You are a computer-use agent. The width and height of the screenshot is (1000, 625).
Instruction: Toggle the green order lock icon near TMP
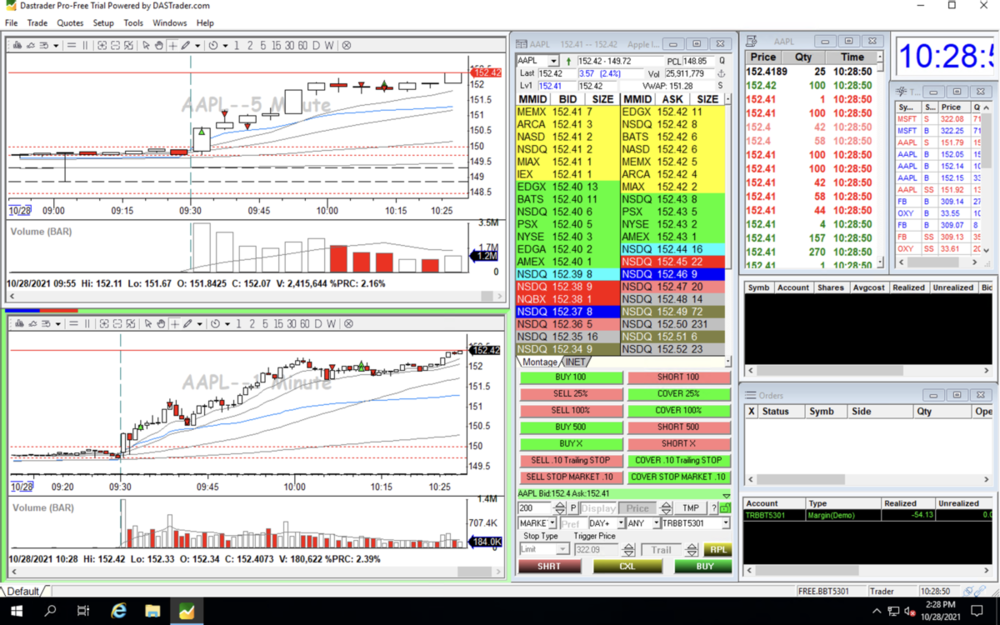coord(725,508)
